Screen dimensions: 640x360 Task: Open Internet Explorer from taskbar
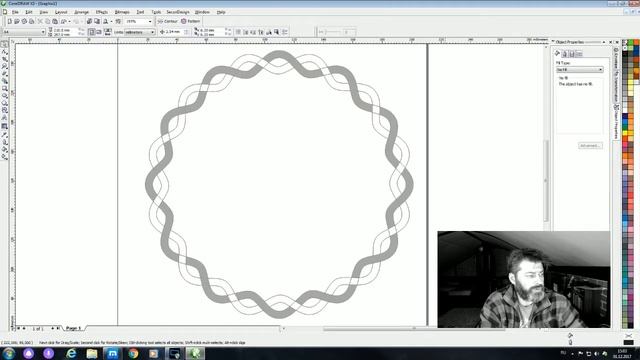pos(71,353)
